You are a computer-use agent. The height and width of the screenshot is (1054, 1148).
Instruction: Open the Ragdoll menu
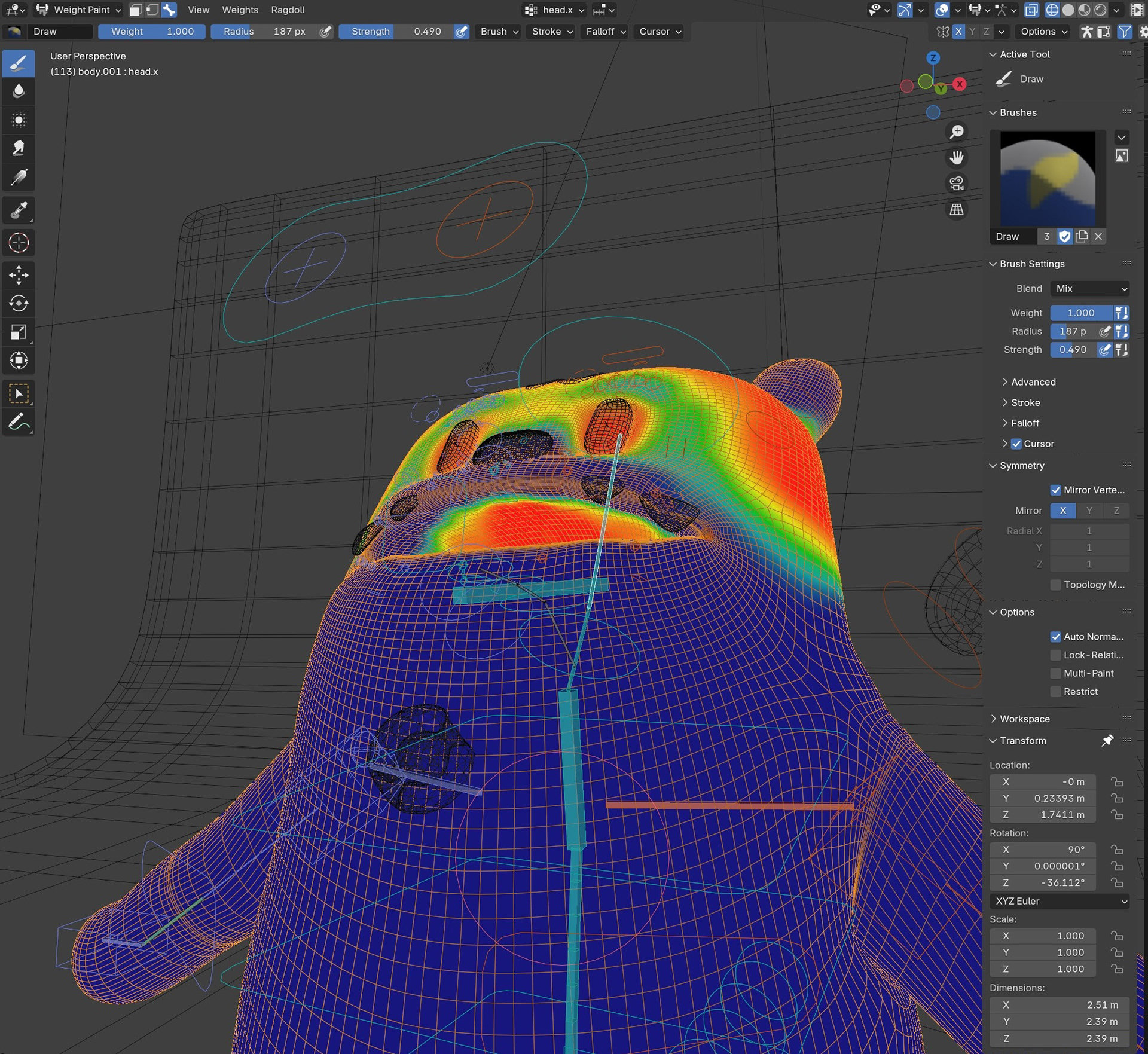pos(288,10)
